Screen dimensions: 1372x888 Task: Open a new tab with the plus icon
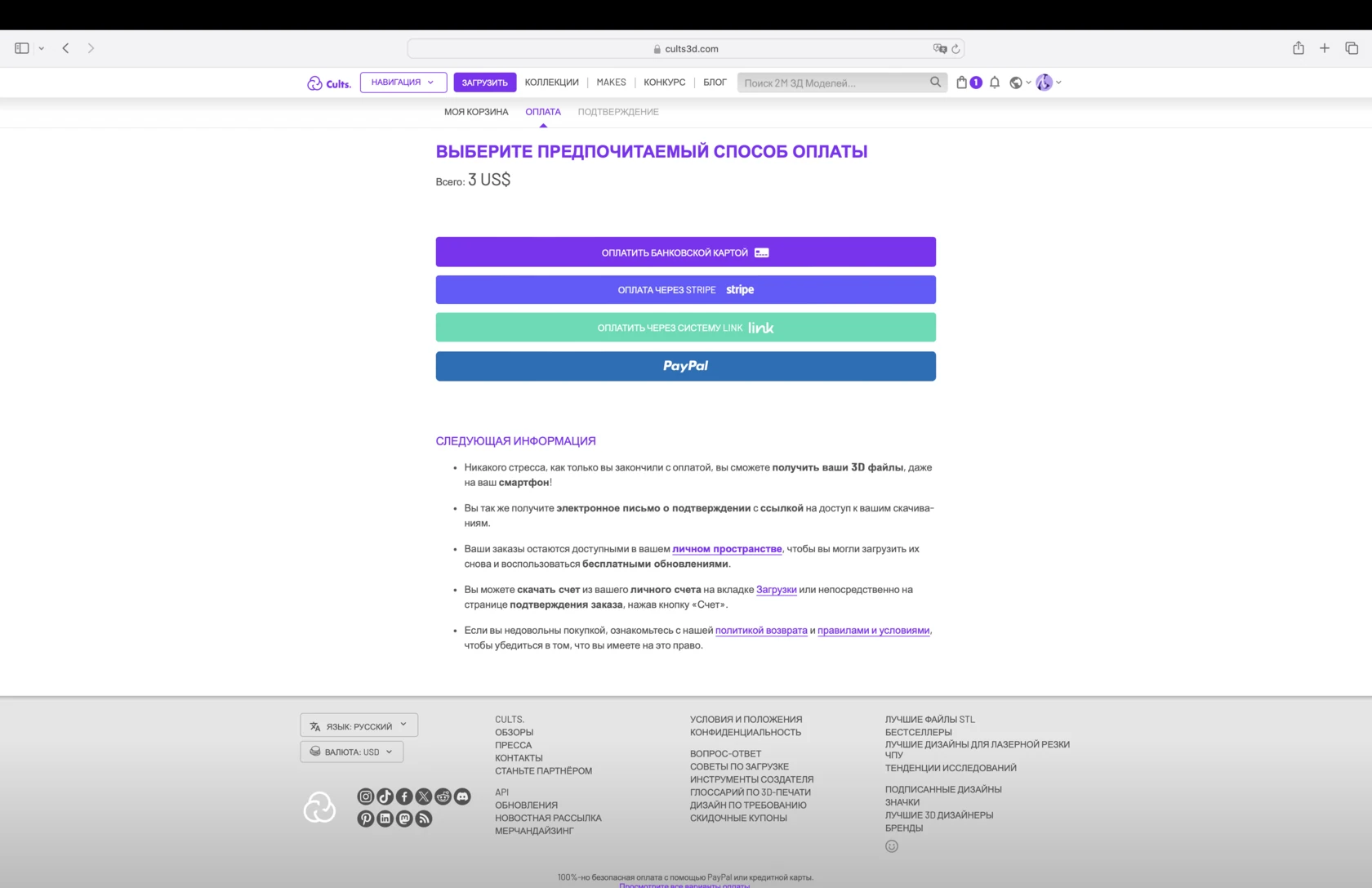click(x=1325, y=48)
